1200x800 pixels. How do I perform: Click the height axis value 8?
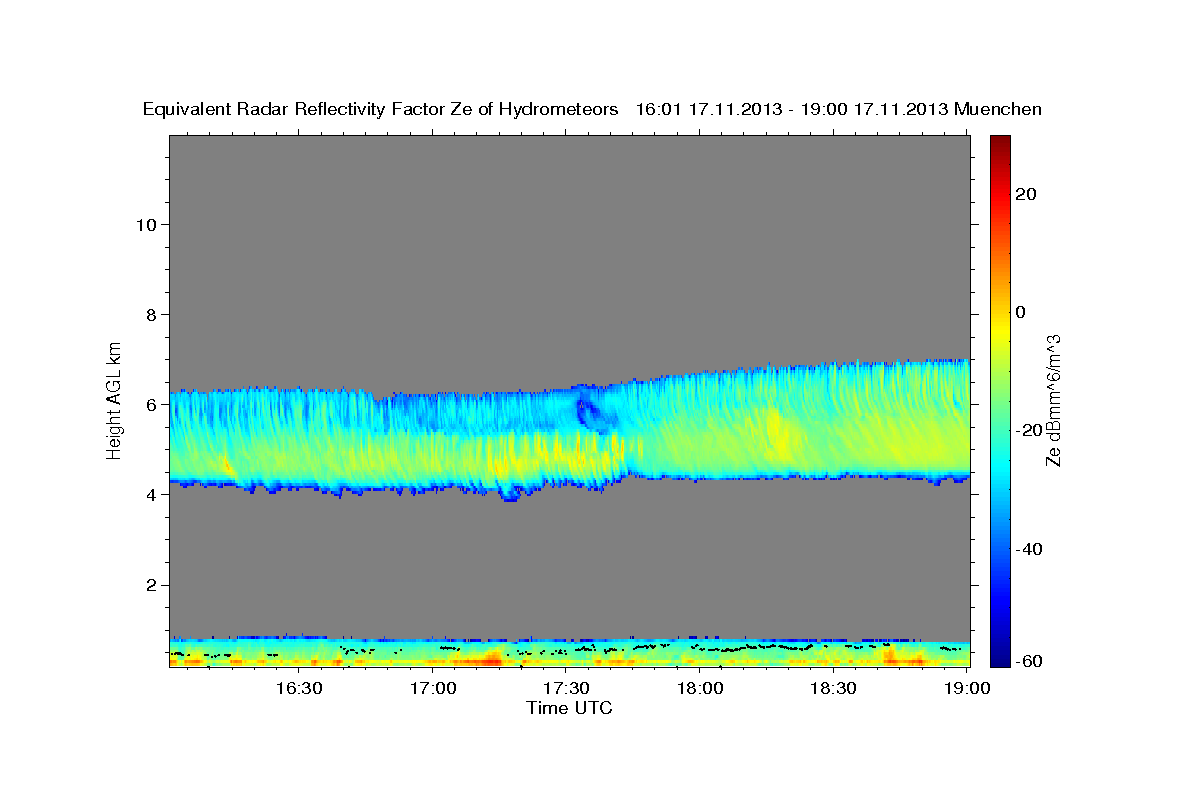(x=150, y=314)
